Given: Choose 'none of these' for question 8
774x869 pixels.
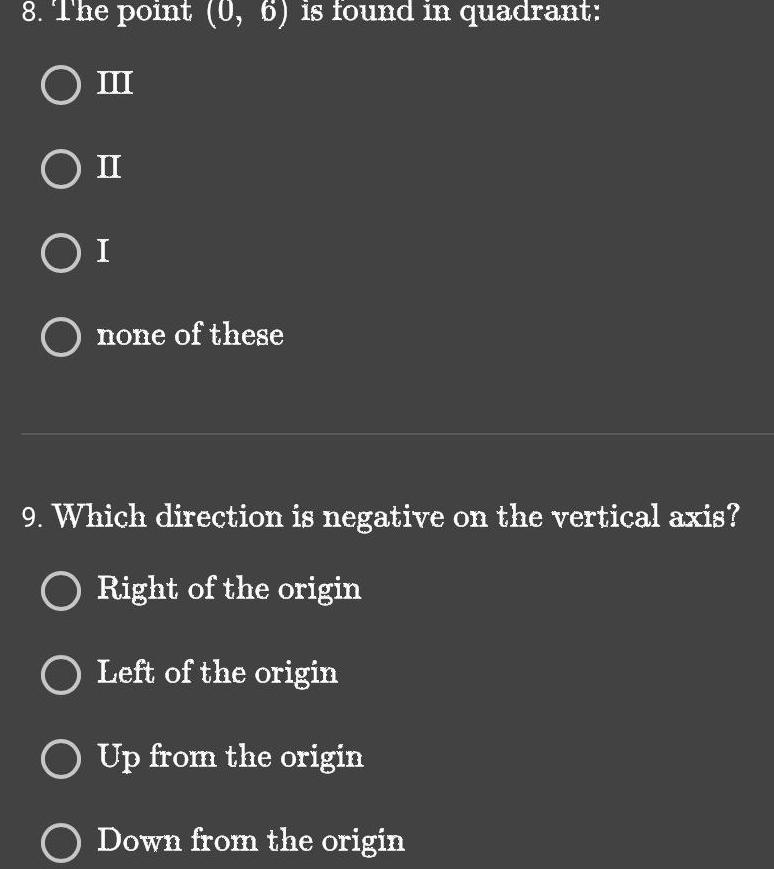Looking at the screenshot, I should point(61,337).
